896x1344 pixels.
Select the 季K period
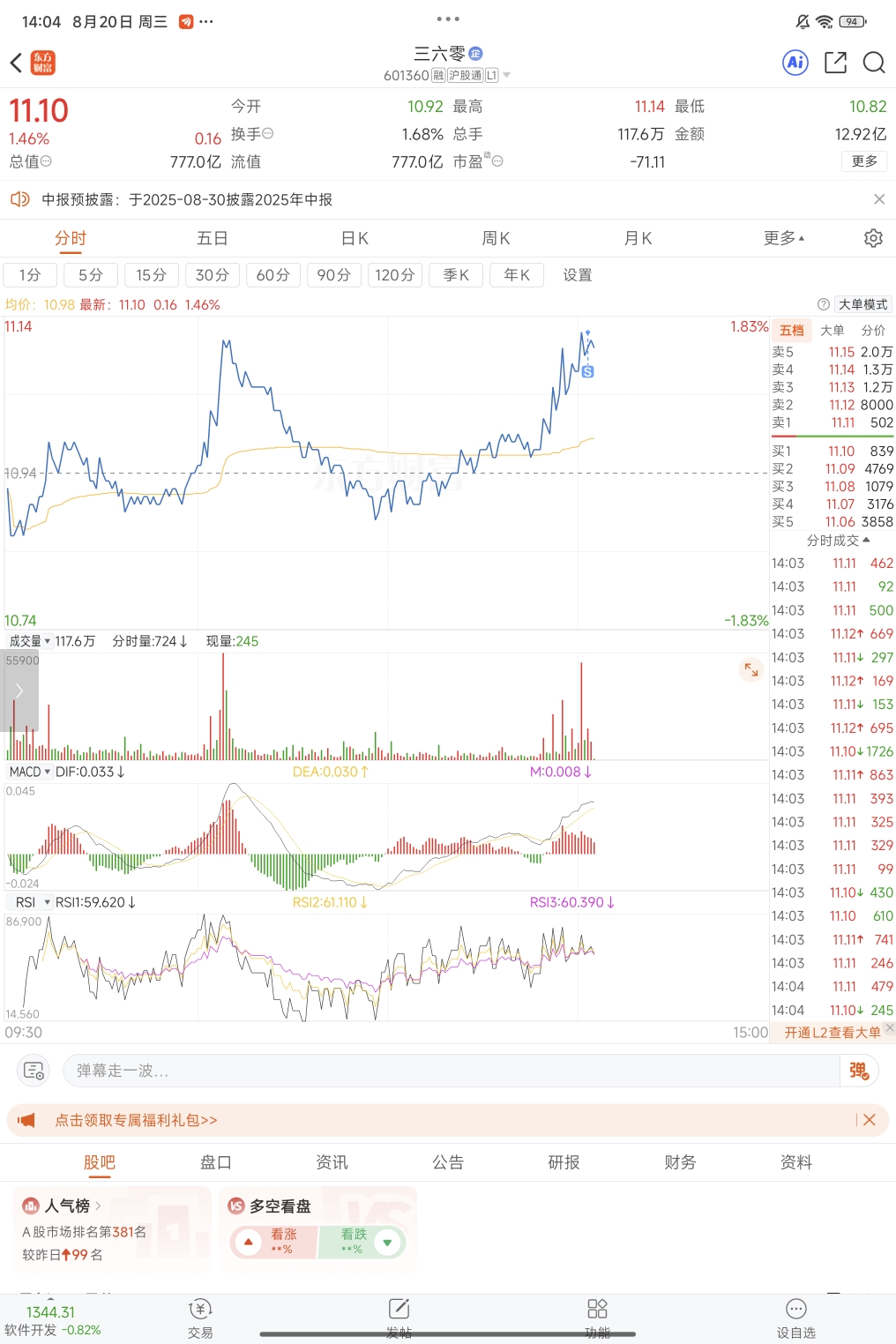click(x=456, y=275)
